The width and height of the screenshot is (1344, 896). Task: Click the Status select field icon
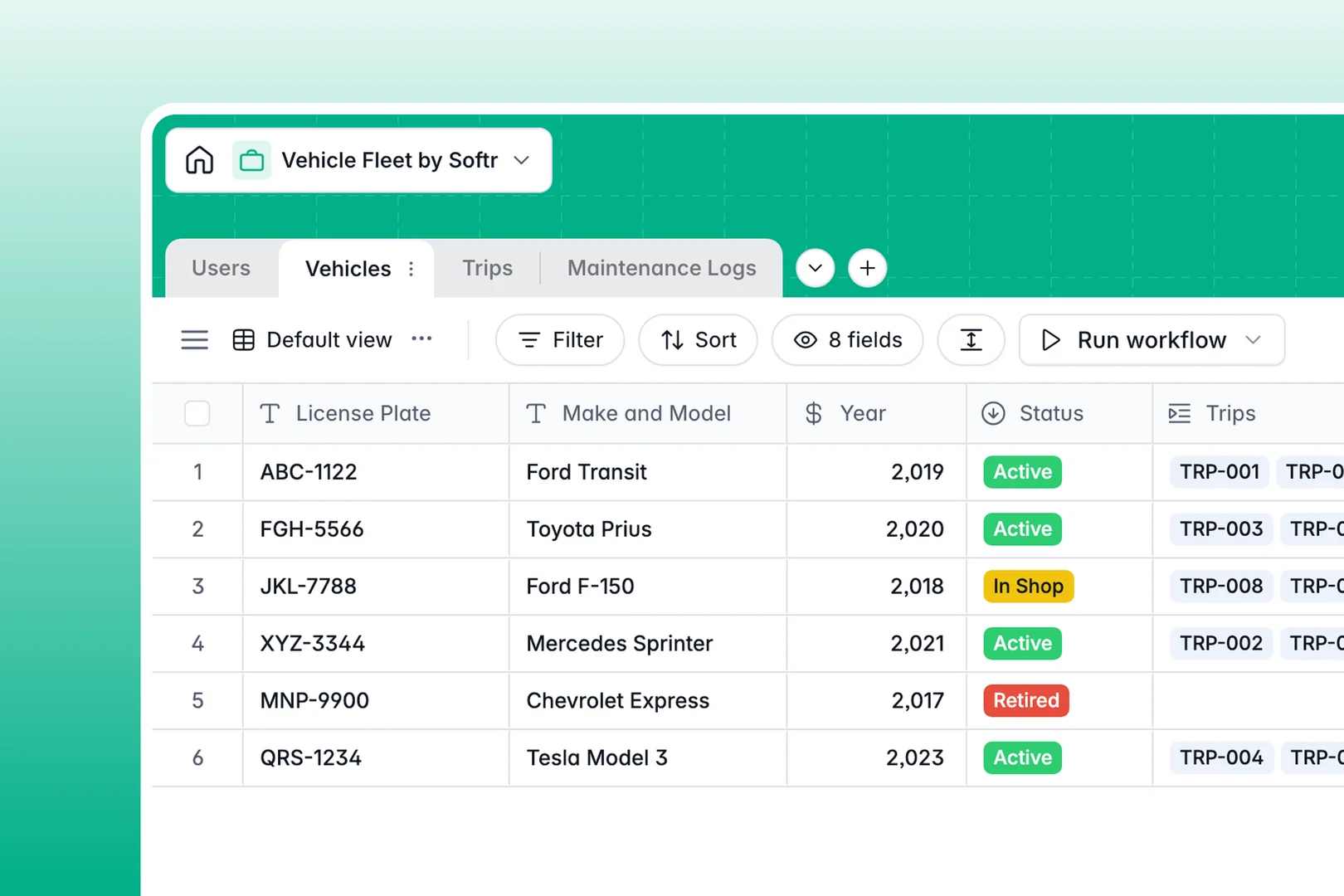tap(993, 413)
